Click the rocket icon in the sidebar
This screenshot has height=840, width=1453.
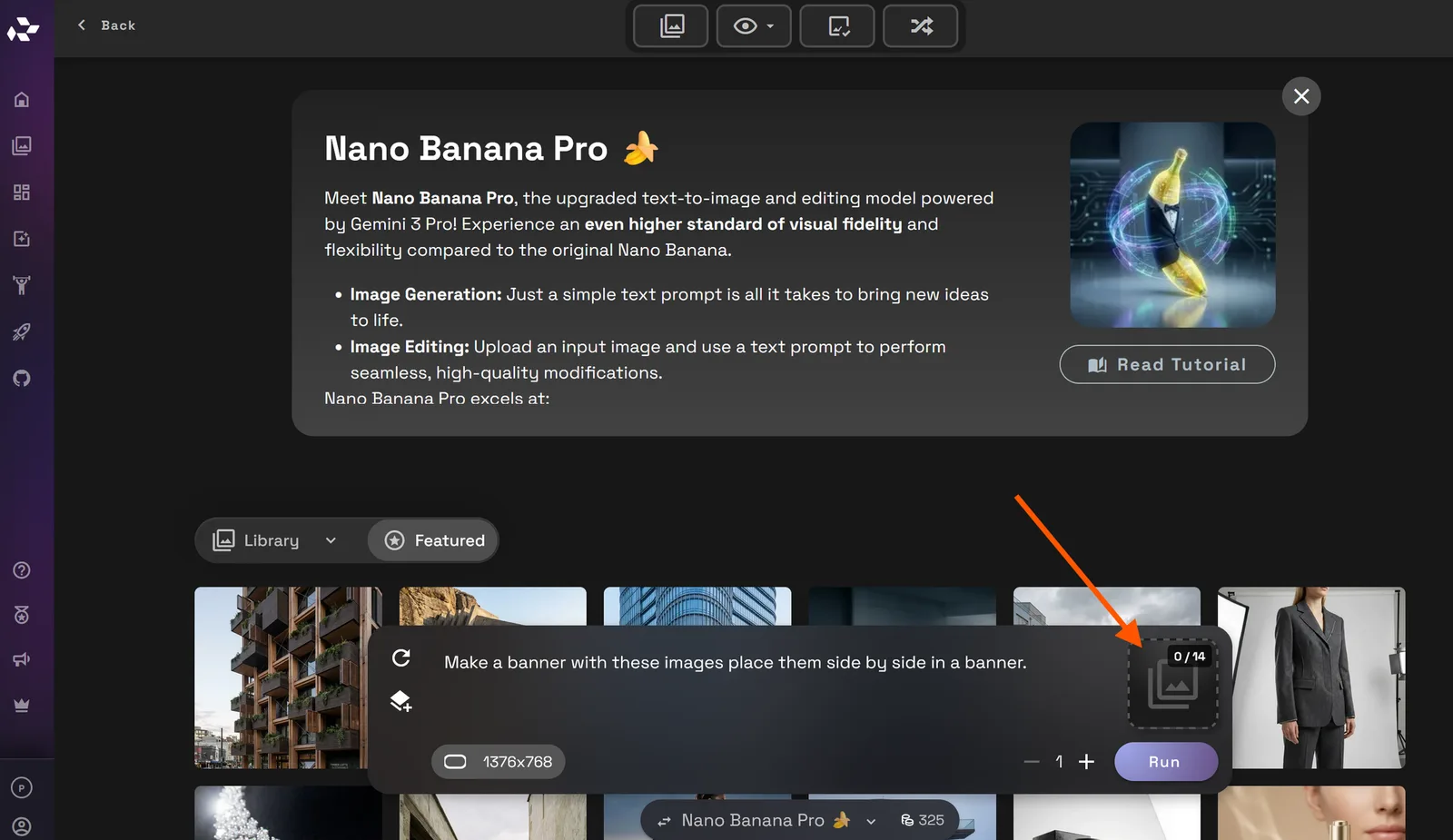tap(22, 332)
